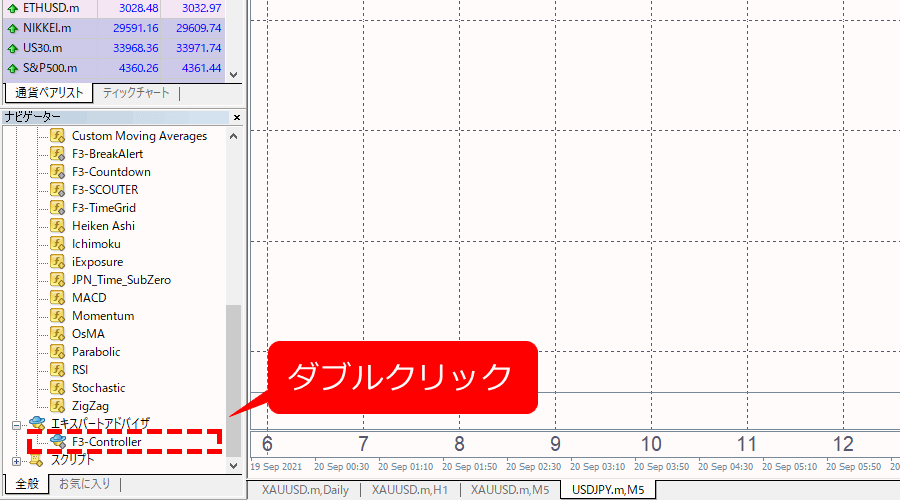Click the ZigZag indicator icon
This screenshot has width=900, height=500.
pos(58,406)
